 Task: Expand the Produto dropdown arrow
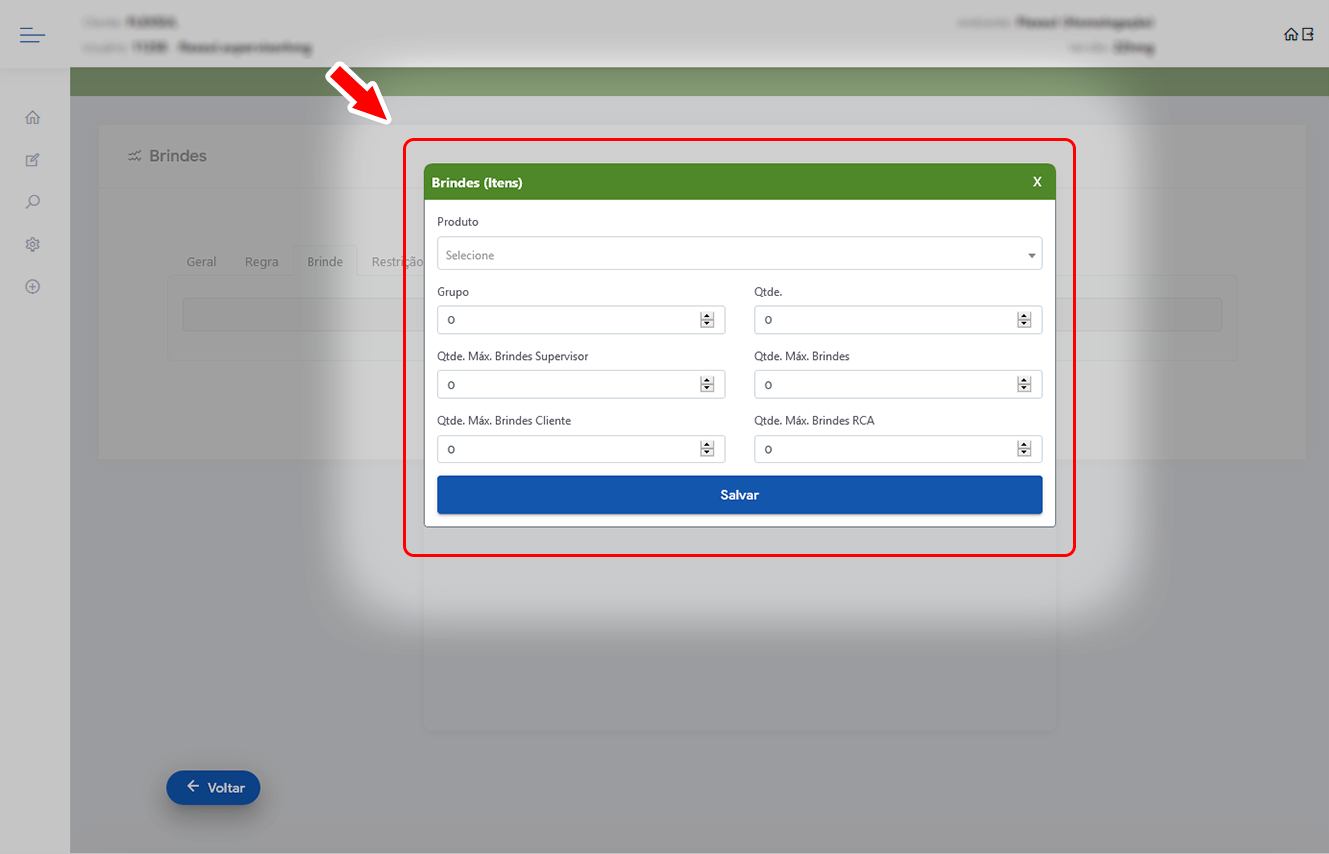click(1032, 256)
